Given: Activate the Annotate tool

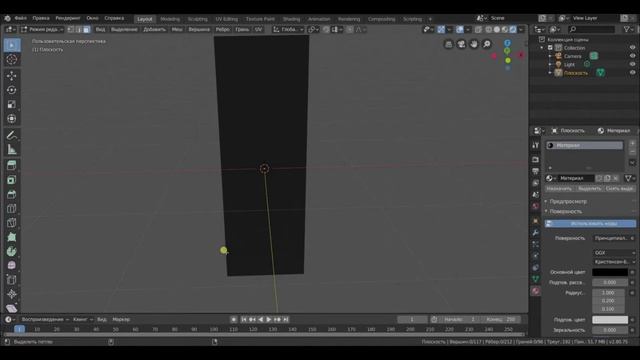Looking at the screenshot, I should [12, 135].
